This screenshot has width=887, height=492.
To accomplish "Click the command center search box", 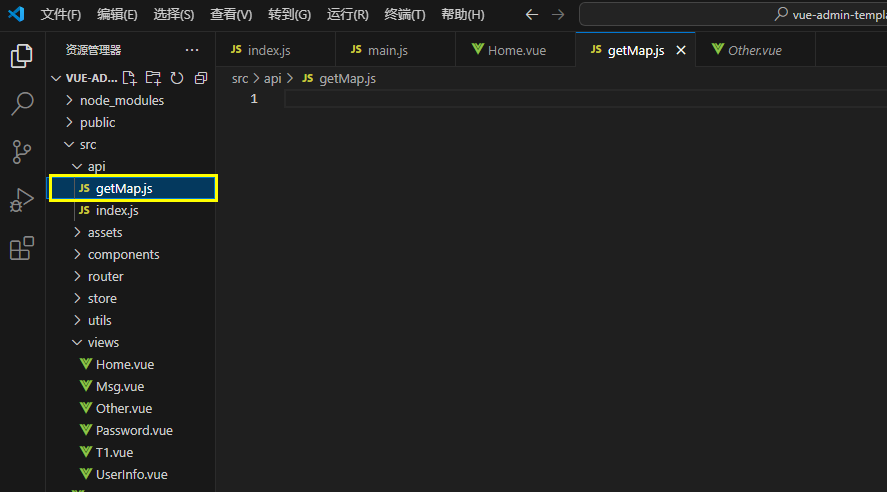I will [733, 15].
